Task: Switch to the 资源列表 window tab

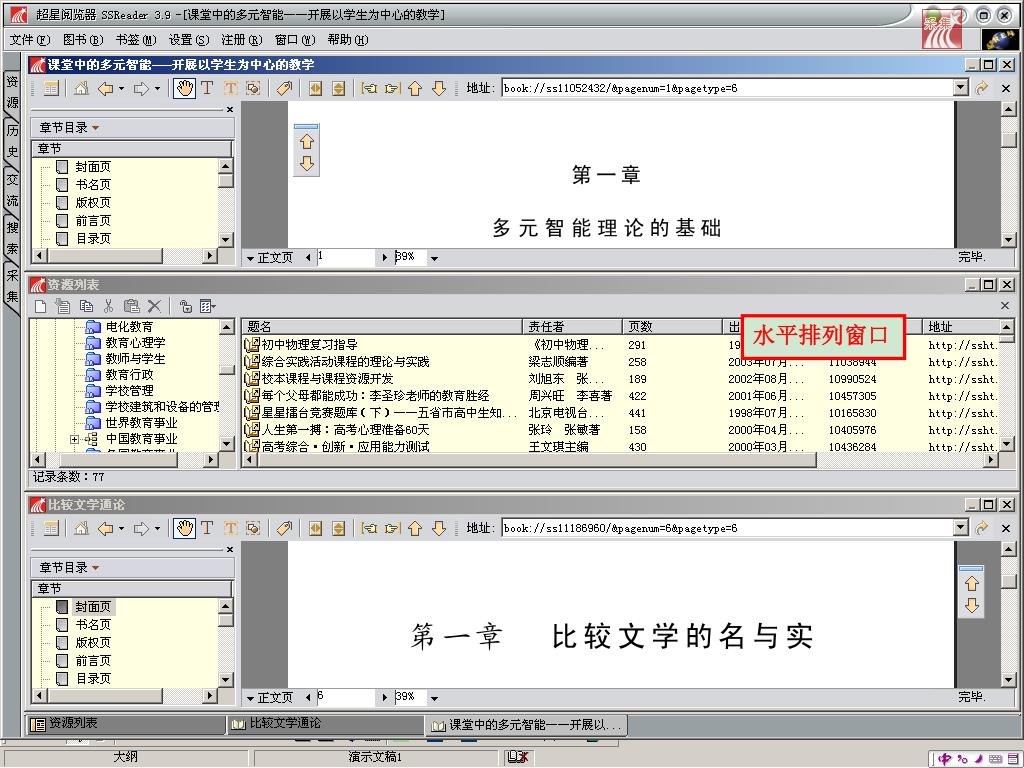Action: (x=125, y=724)
